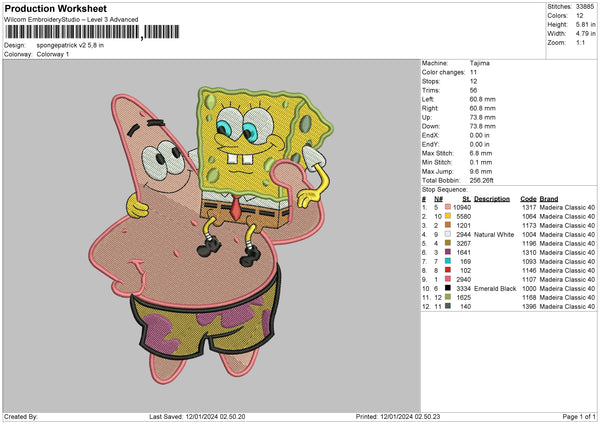This screenshot has width=600, height=424.
Task: Click the Trims value 56
Action: click(x=473, y=90)
